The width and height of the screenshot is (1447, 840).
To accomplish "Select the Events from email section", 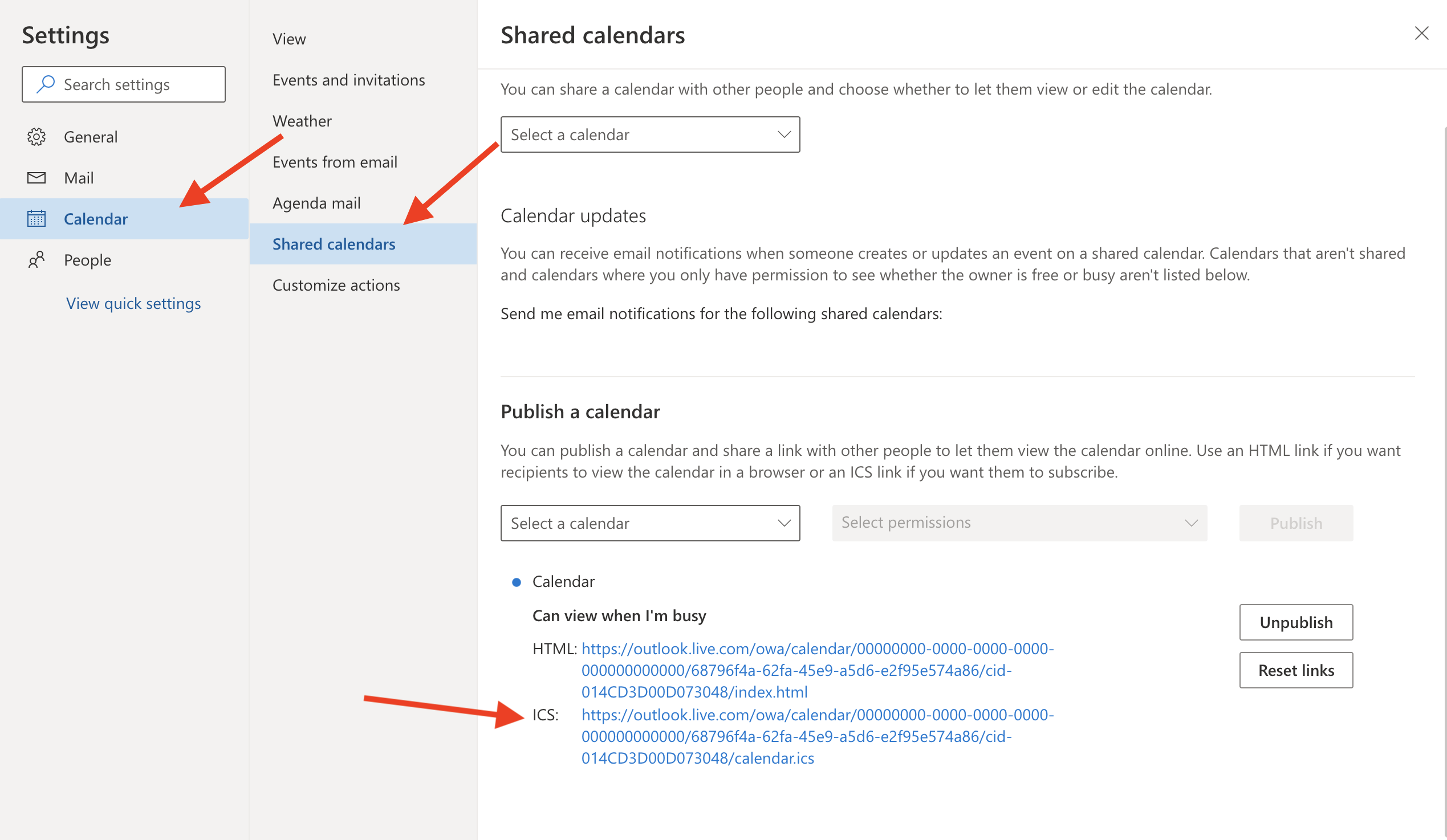I will point(335,162).
